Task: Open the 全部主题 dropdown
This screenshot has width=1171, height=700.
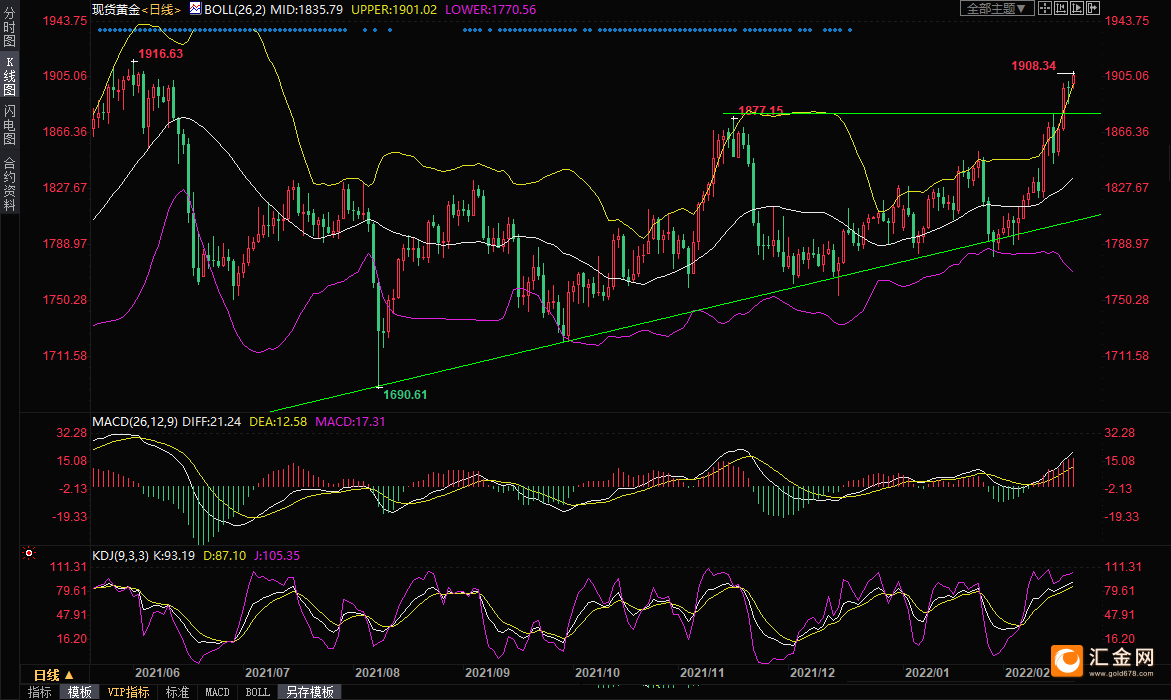Action: click(x=996, y=8)
